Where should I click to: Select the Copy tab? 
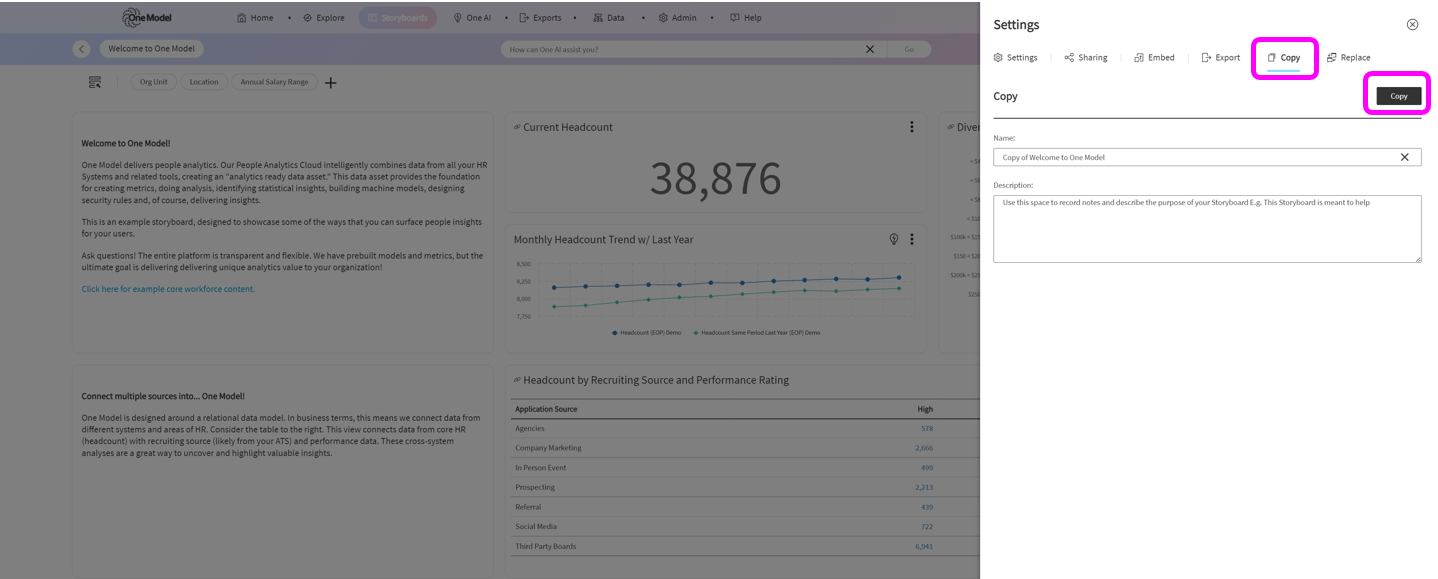[x=1284, y=58]
